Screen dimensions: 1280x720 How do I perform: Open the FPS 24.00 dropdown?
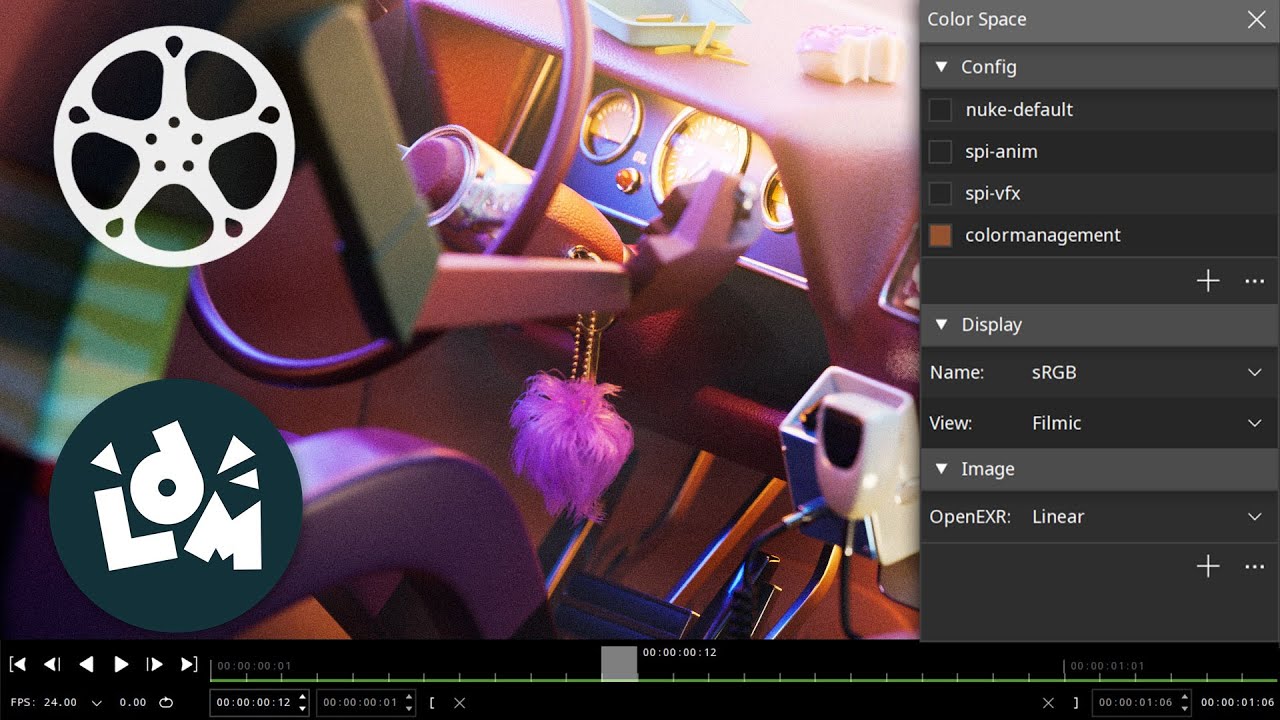click(x=97, y=703)
